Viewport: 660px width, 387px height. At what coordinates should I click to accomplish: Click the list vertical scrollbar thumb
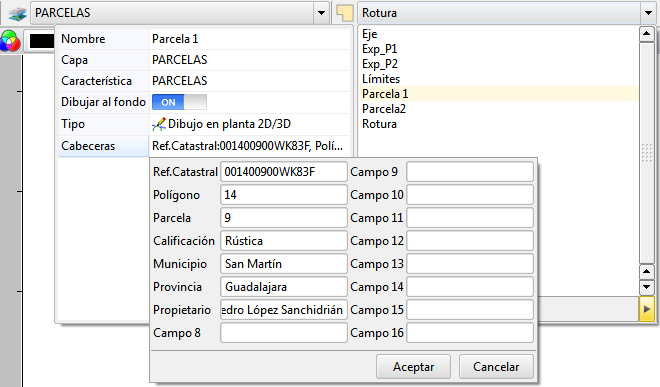[647, 152]
